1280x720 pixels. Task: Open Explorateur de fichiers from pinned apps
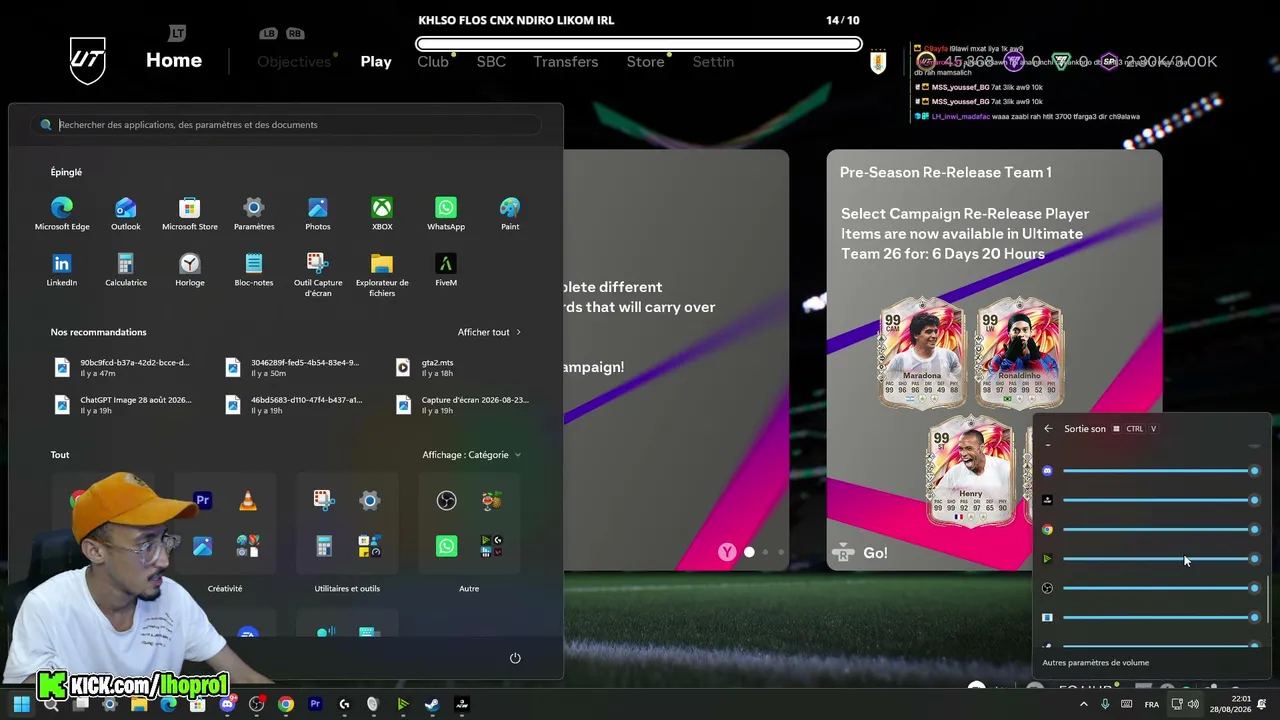click(x=382, y=274)
